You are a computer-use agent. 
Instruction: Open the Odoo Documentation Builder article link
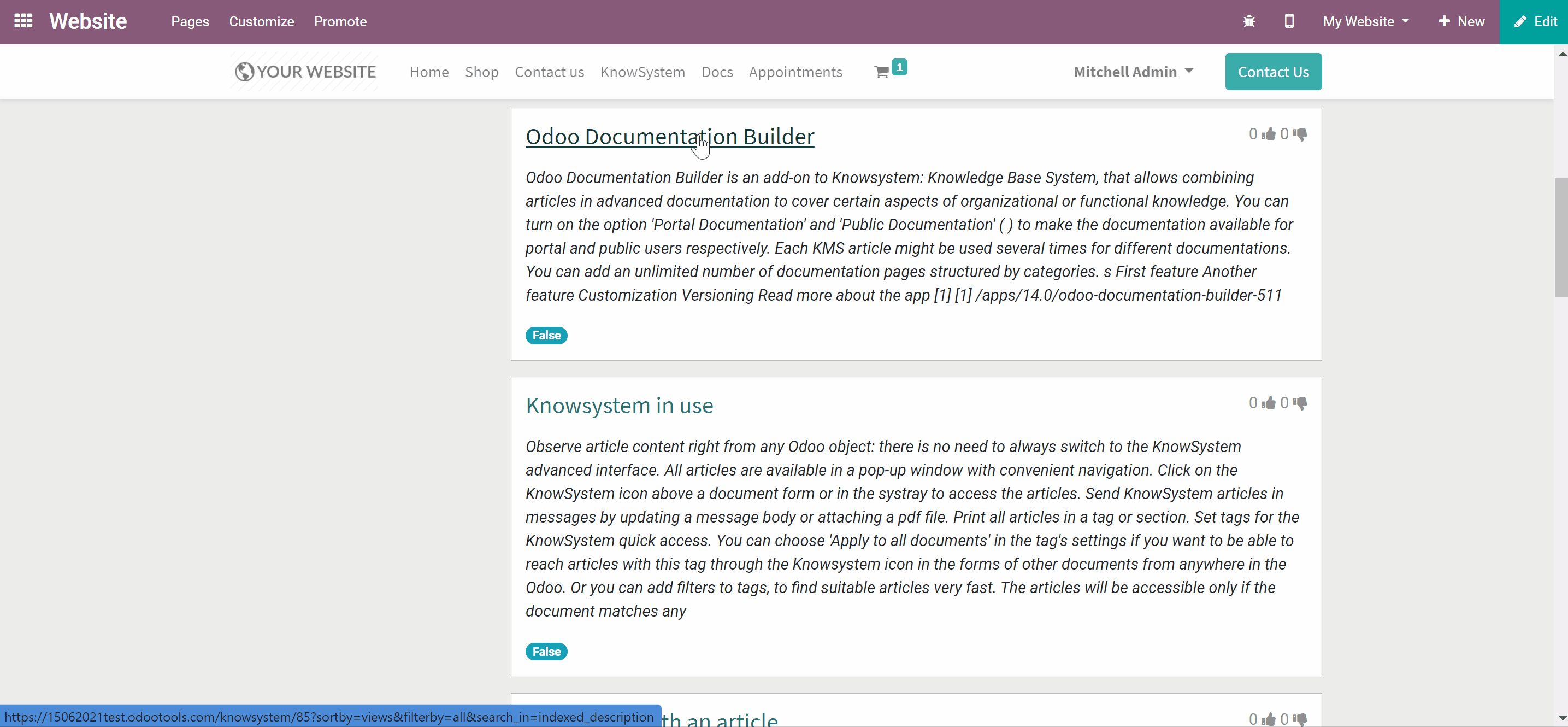pos(670,137)
